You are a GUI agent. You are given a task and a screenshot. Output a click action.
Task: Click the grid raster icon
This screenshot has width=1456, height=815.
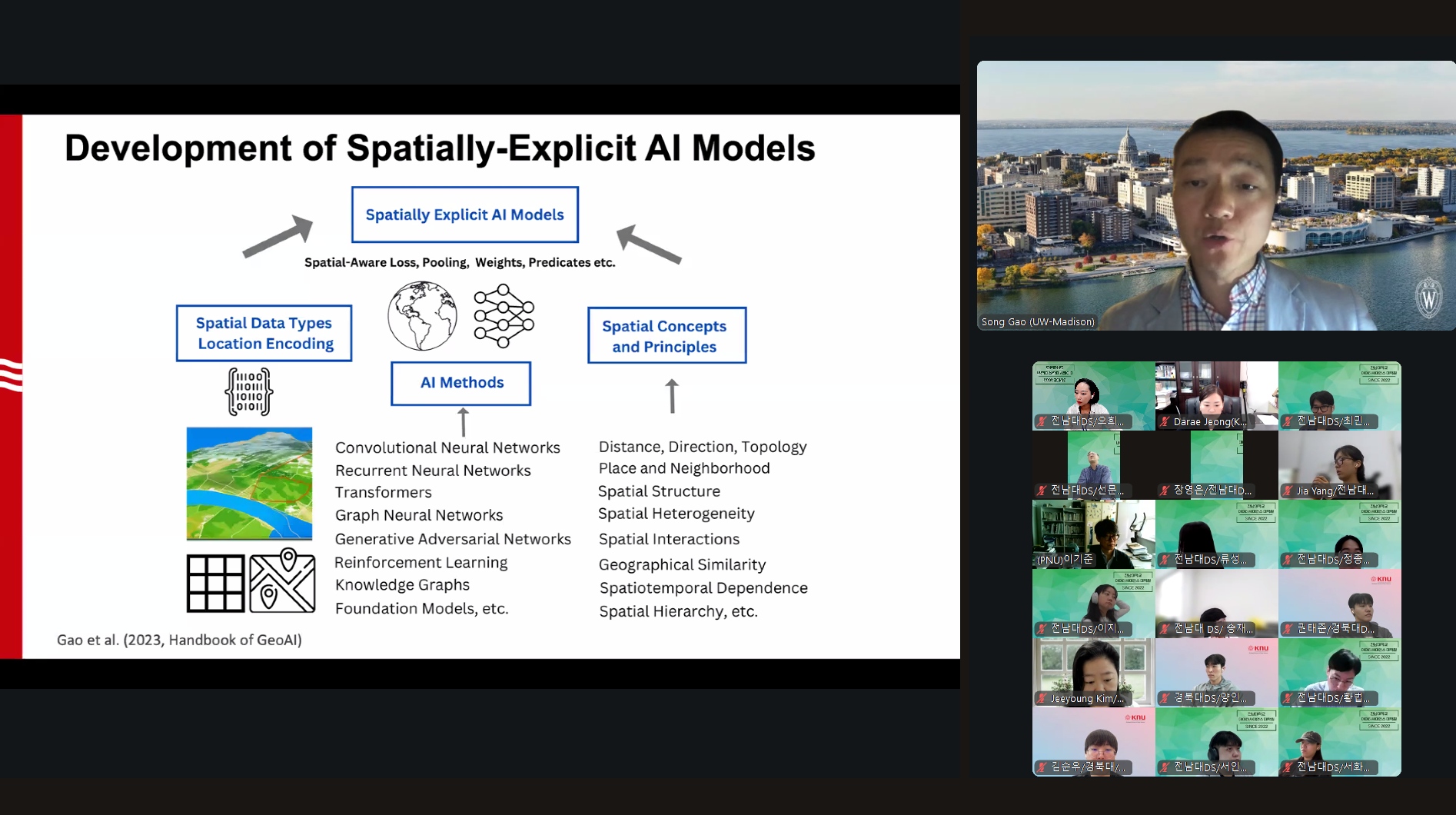[215, 584]
